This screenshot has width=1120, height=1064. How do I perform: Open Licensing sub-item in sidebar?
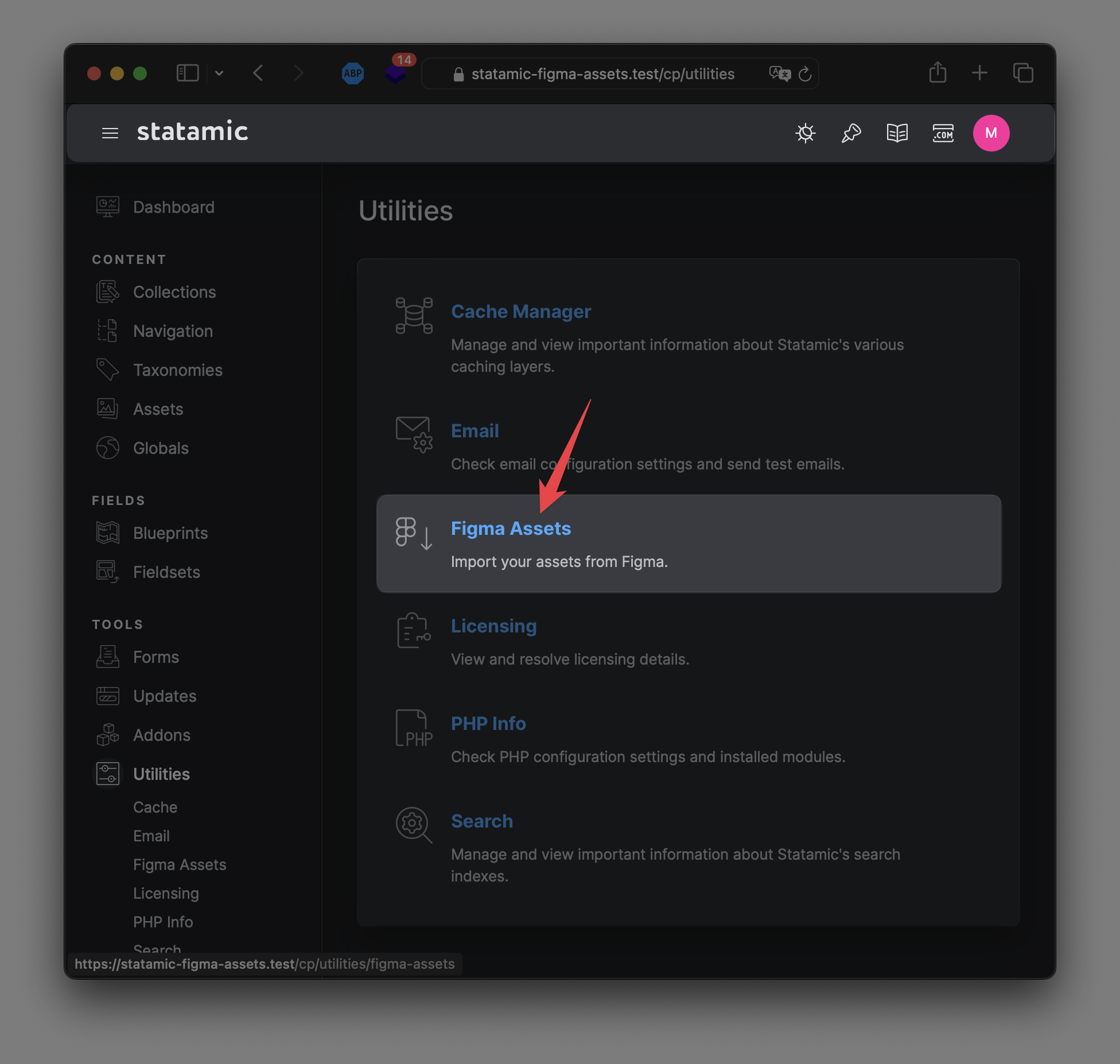point(166,894)
